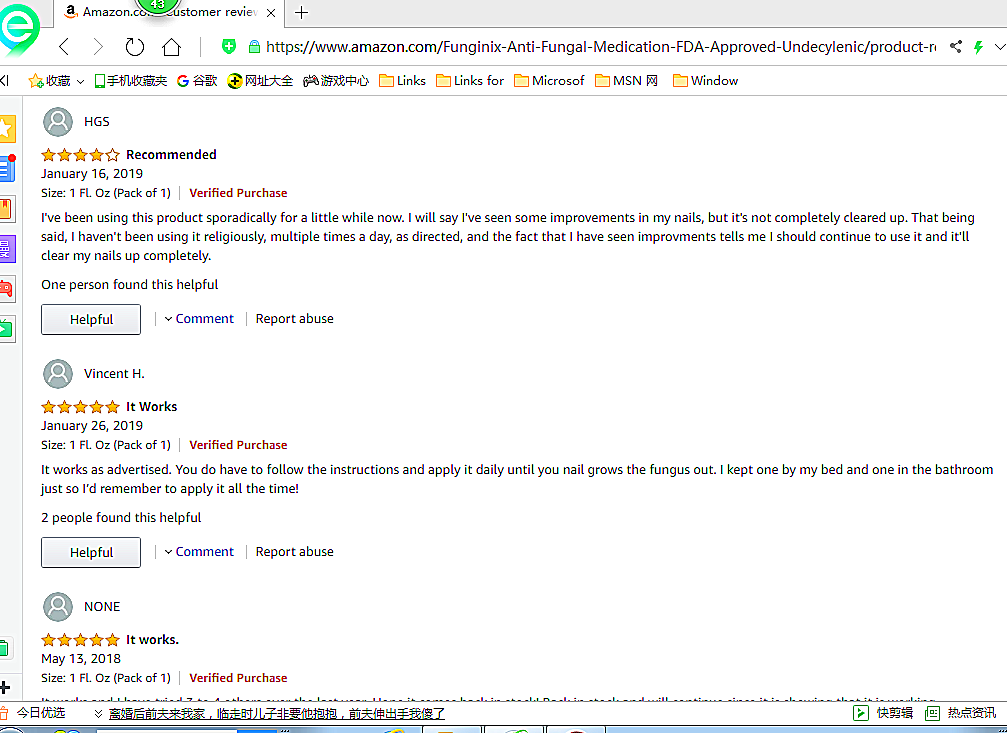Open a new browser tab

[x=301, y=12]
